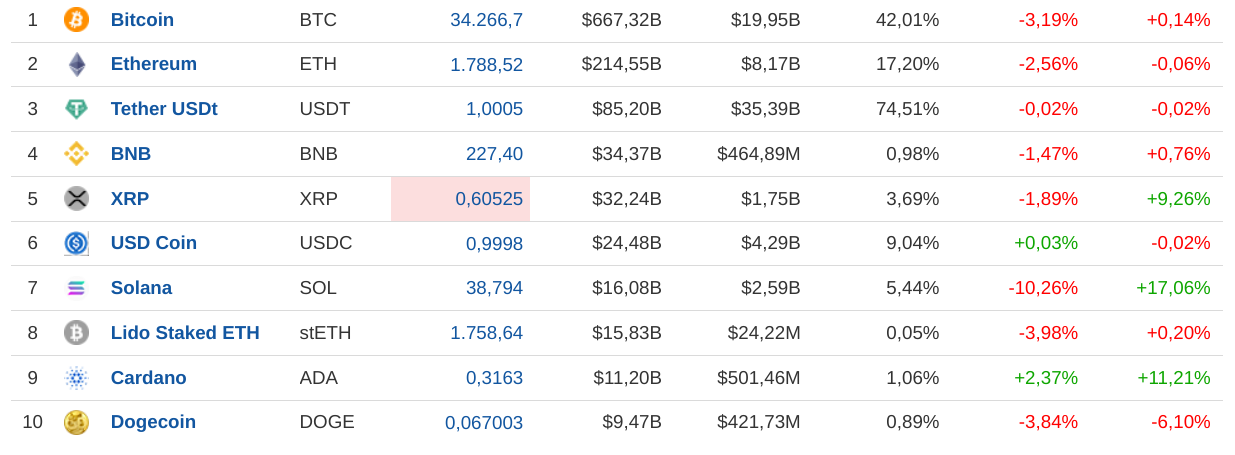Click the Solana striped logo icon
This screenshot has width=1235, height=455.
76,288
